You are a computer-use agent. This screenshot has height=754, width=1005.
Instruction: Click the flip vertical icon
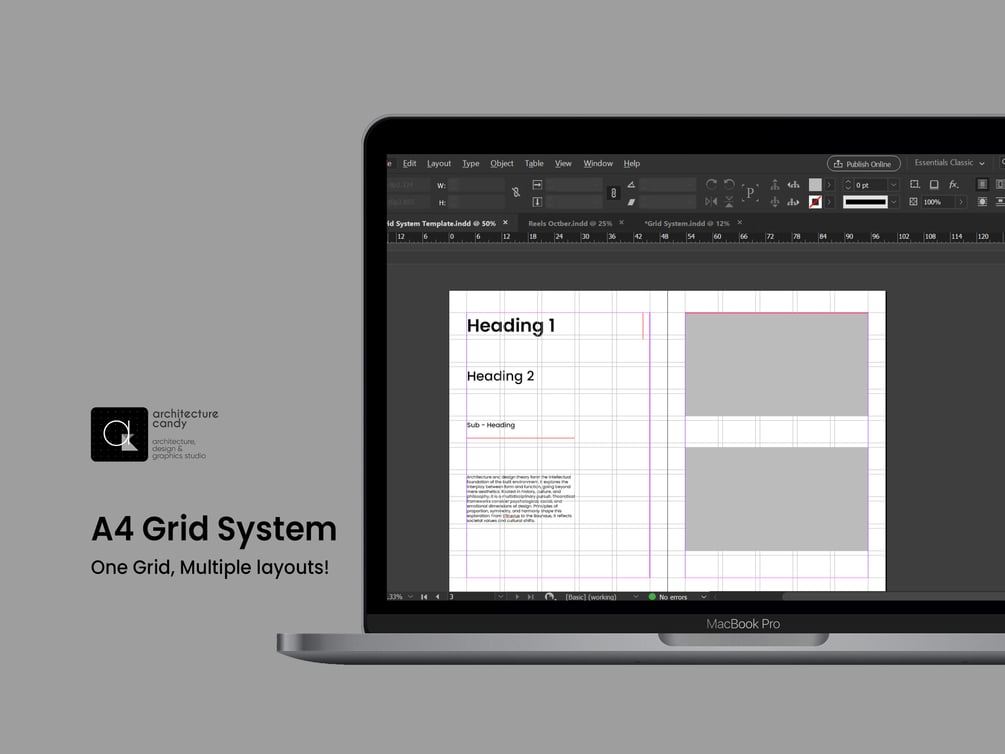coord(729,202)
